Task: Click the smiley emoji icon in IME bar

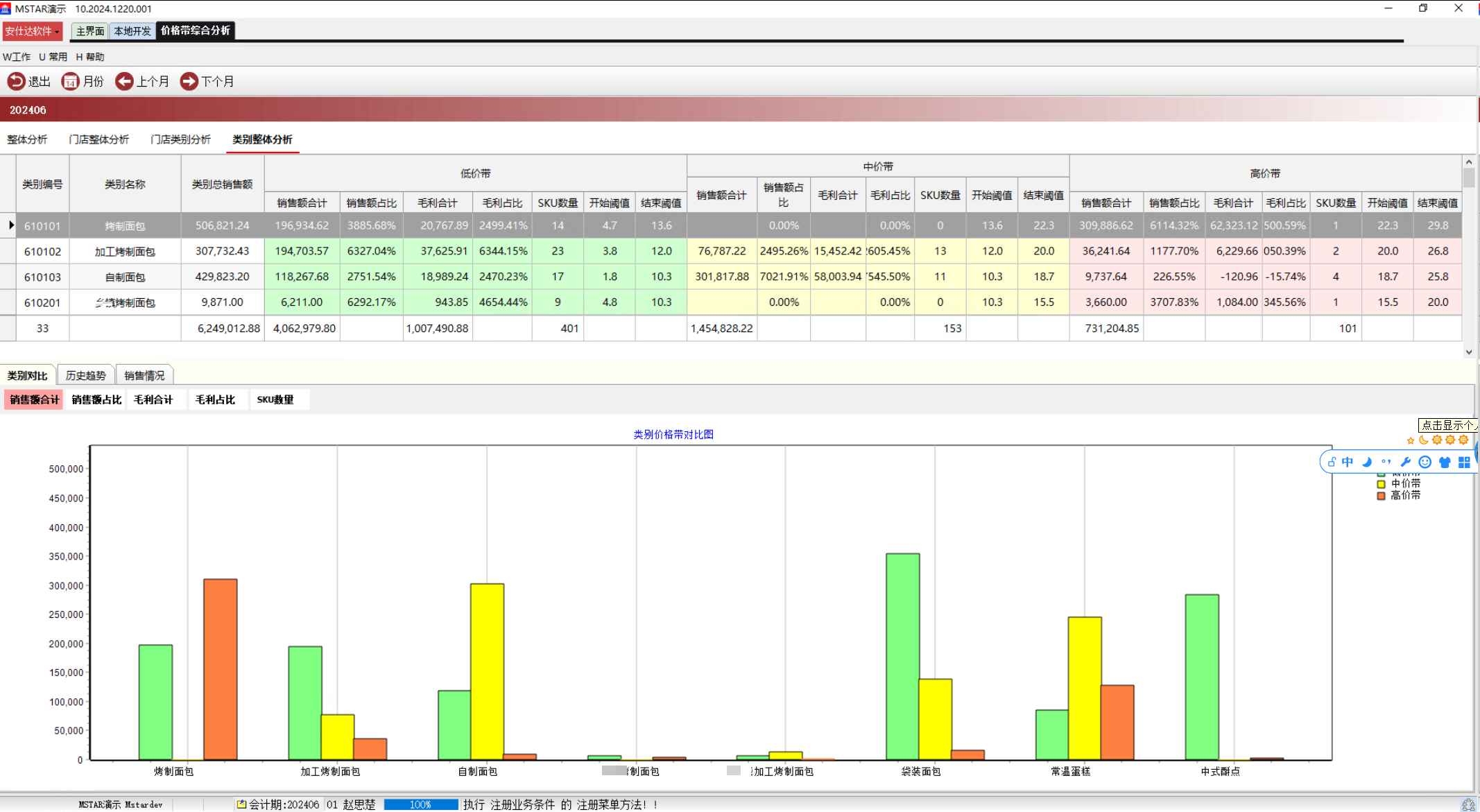Action: coord(1425,463)
